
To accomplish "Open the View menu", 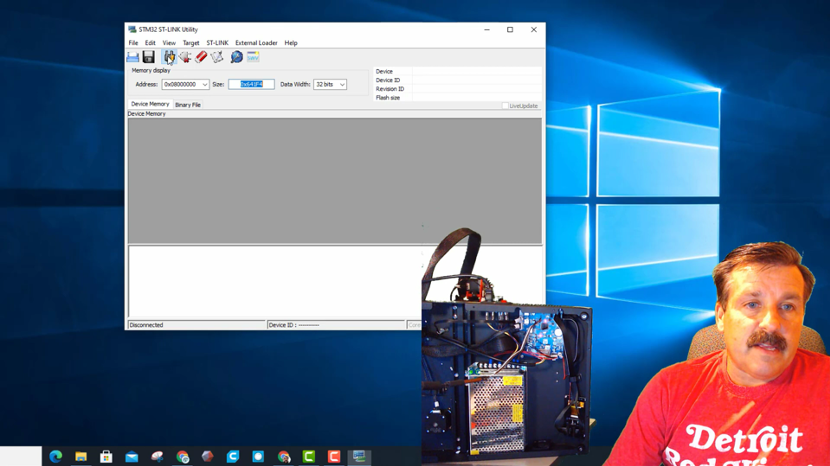I will (x=169, y=43).
